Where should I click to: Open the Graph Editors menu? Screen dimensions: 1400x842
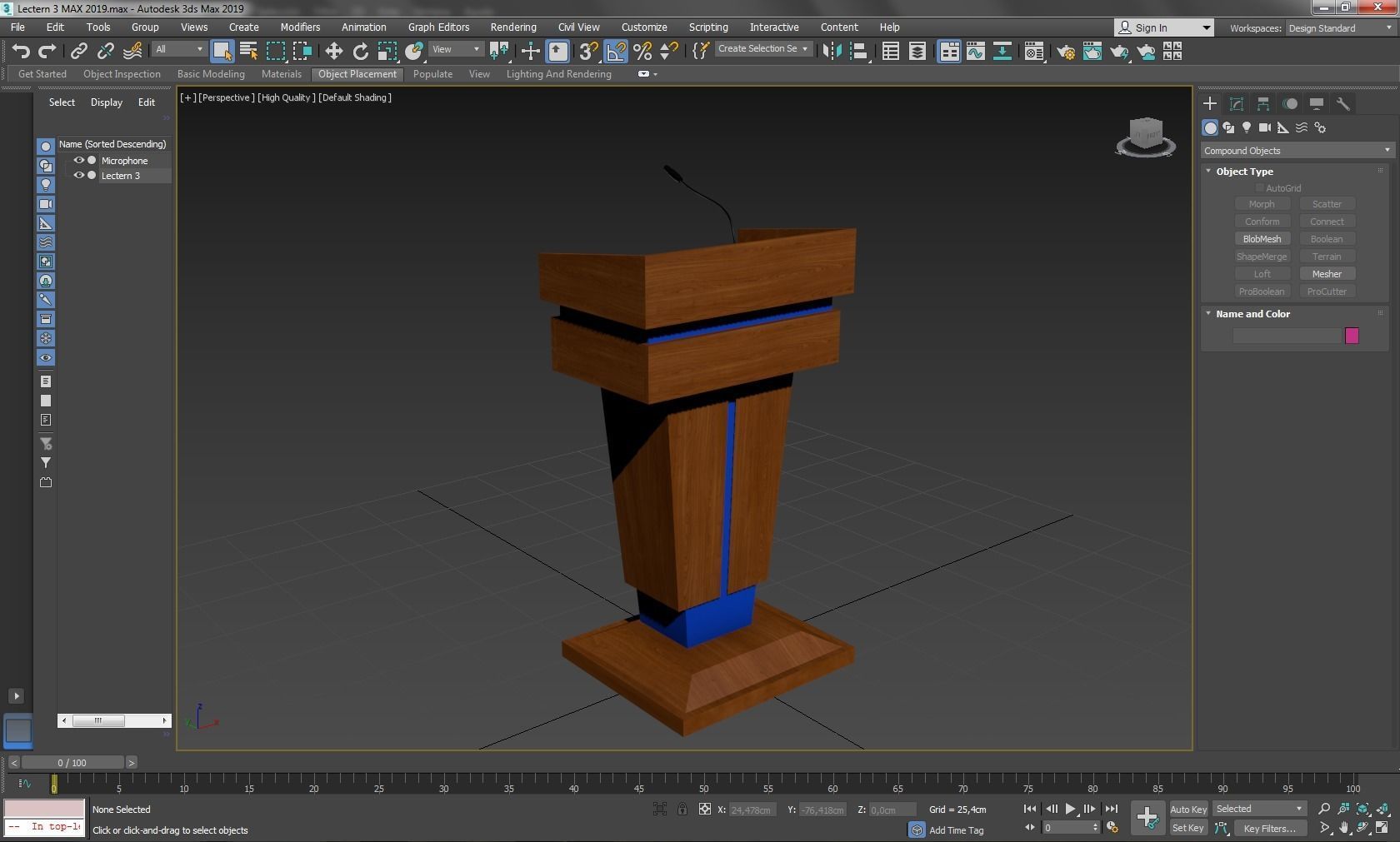point(438,27)
